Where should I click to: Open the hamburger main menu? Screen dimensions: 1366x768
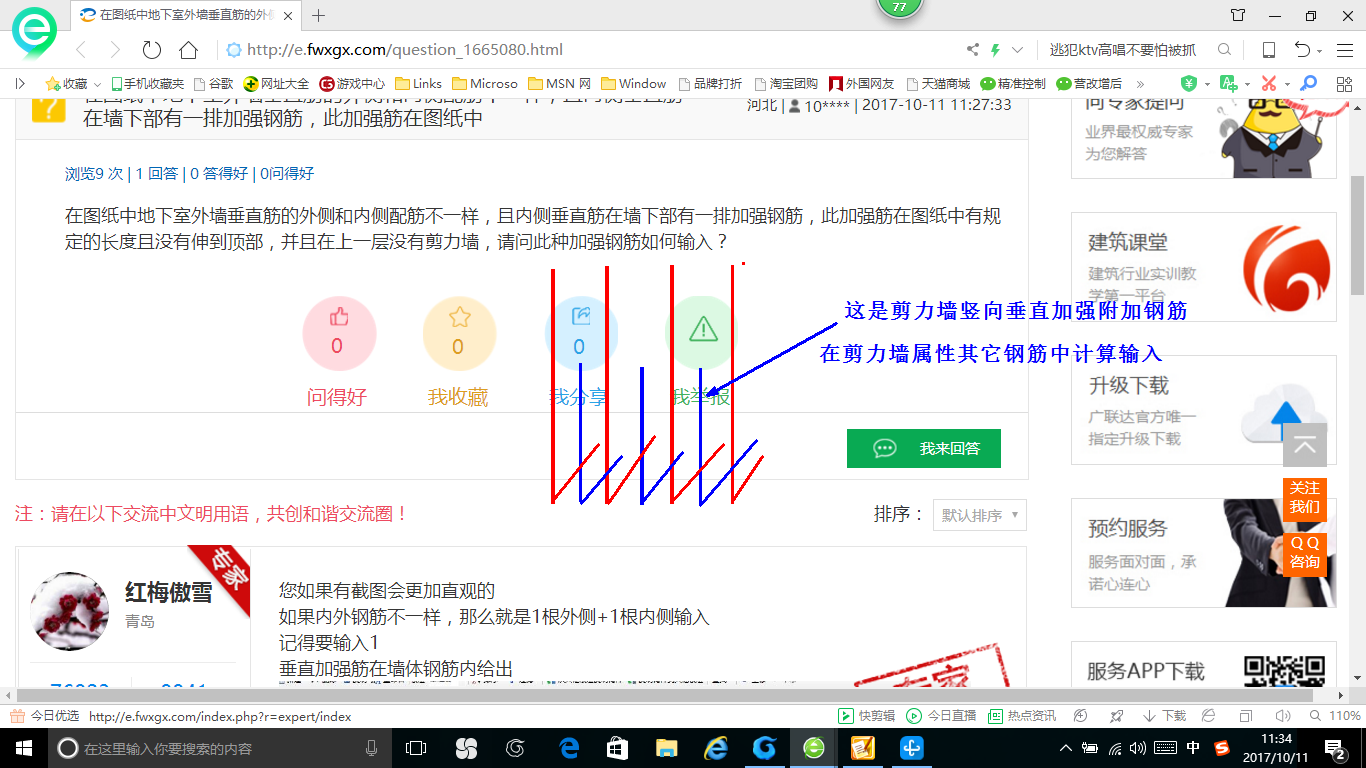point(1343,50)
